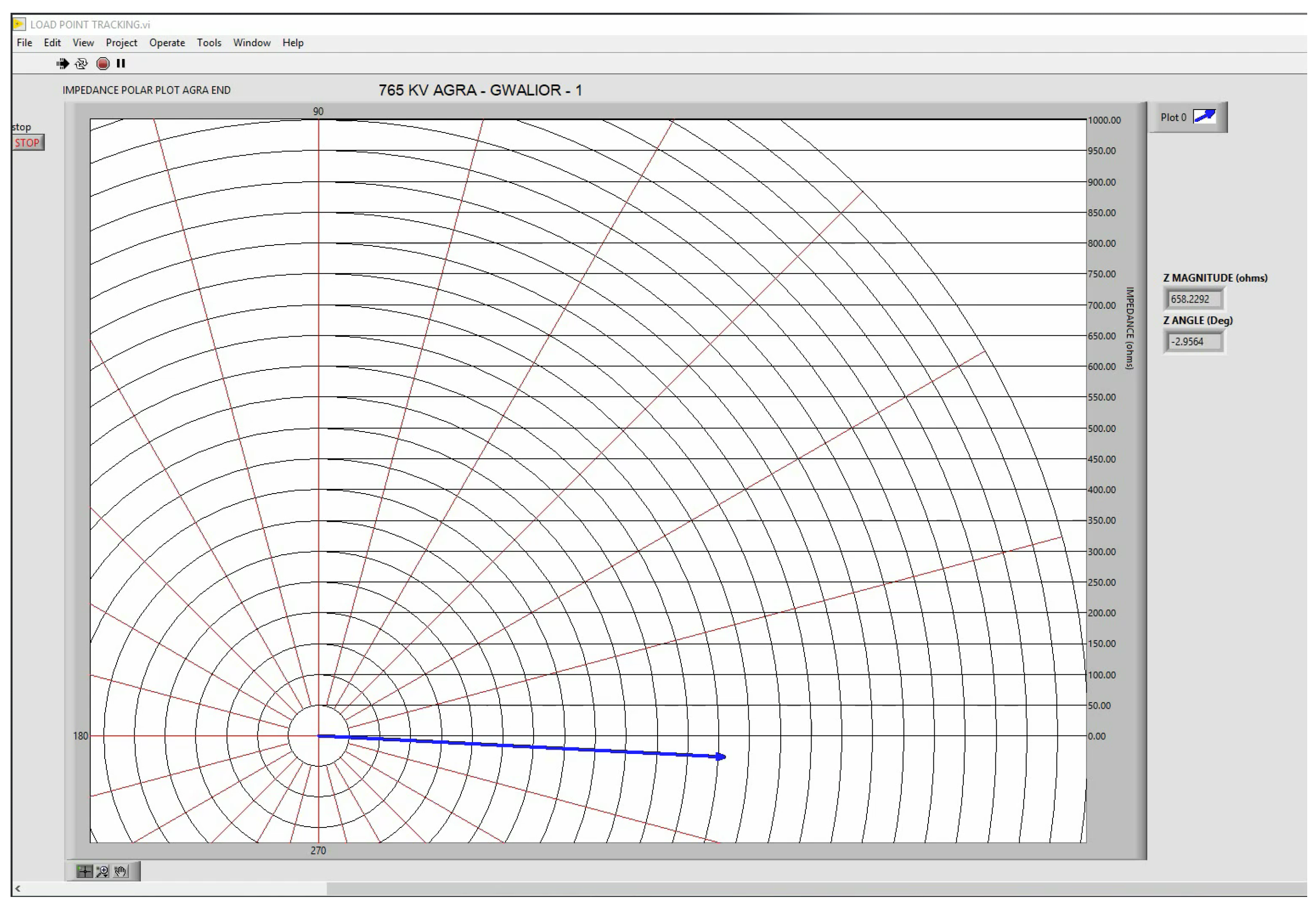Open the Operate menu
This screenshot has width=1316, height=904.
coord(167,43)
